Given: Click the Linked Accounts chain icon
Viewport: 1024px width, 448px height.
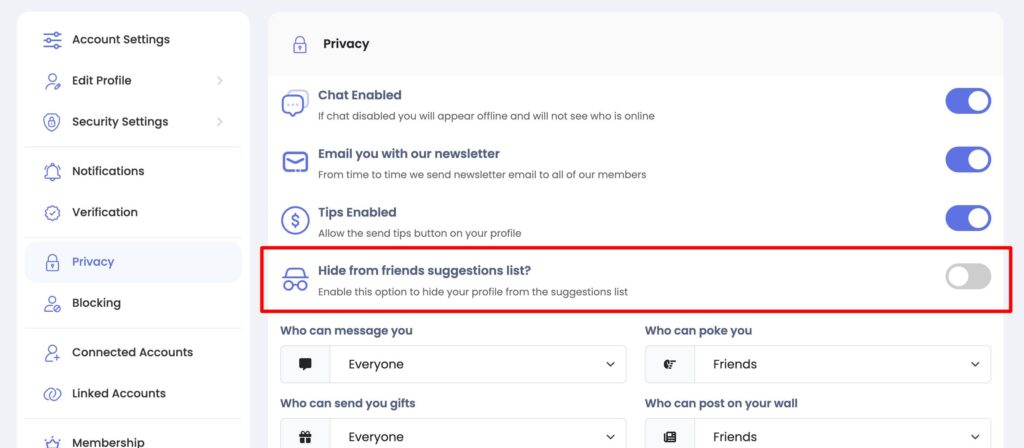Looking at the screenshot, I should pyautogui.click(x=52, y=394).
